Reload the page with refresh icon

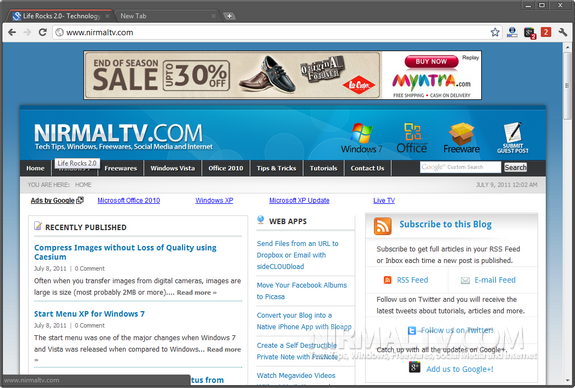[x=43, y=32]
